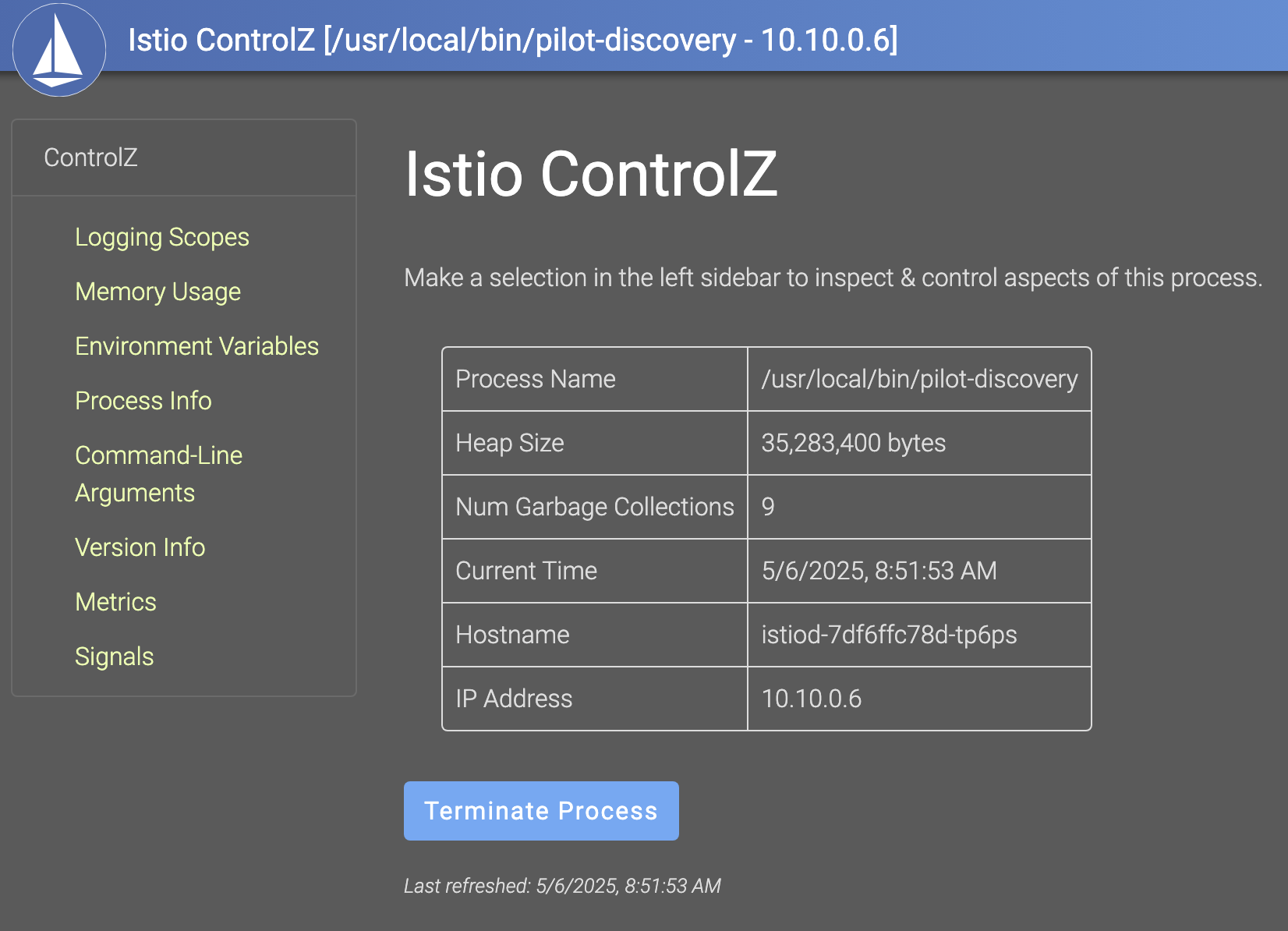Select Signals in the sidebar
This screenshot has width=1288, height=931.
coord(115,657)
